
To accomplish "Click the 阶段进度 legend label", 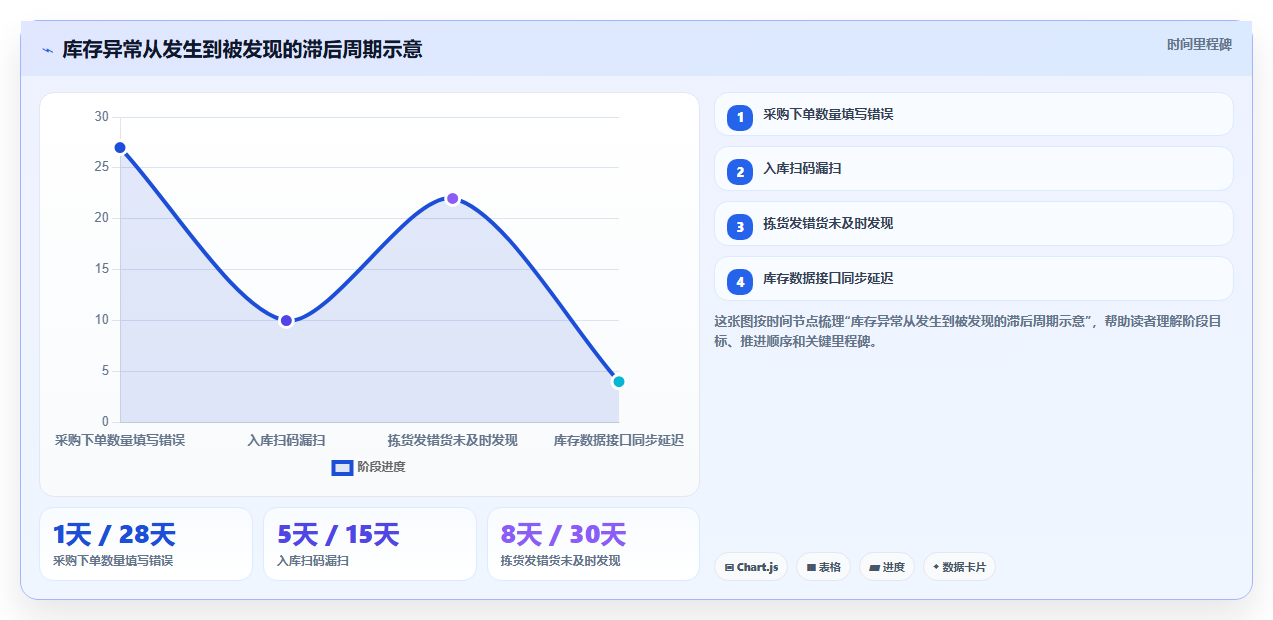I will point(381,467).
